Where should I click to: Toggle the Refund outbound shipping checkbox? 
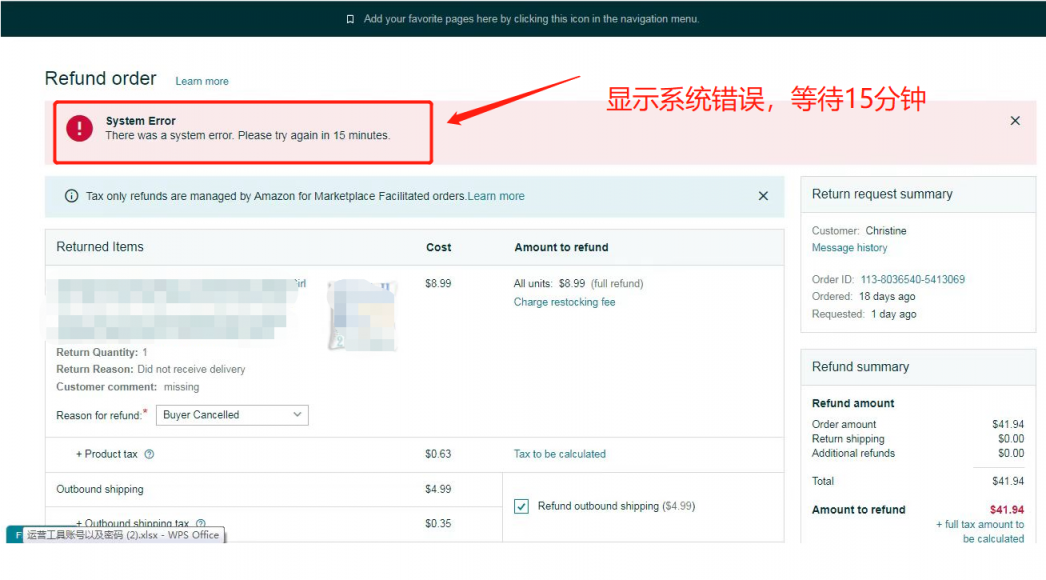pyautogui.click(x=521, y=506)
